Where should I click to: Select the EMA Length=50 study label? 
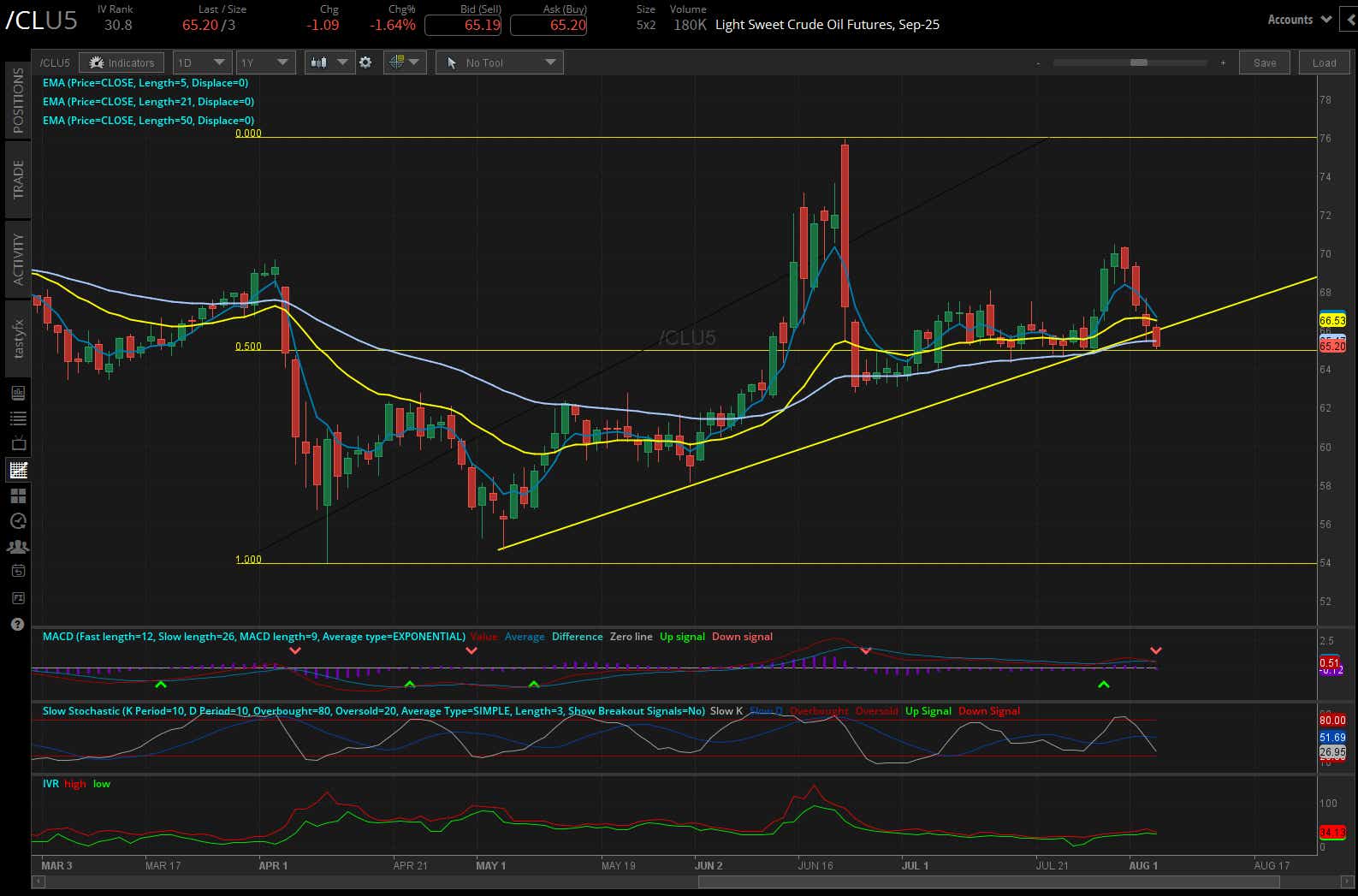148,121
